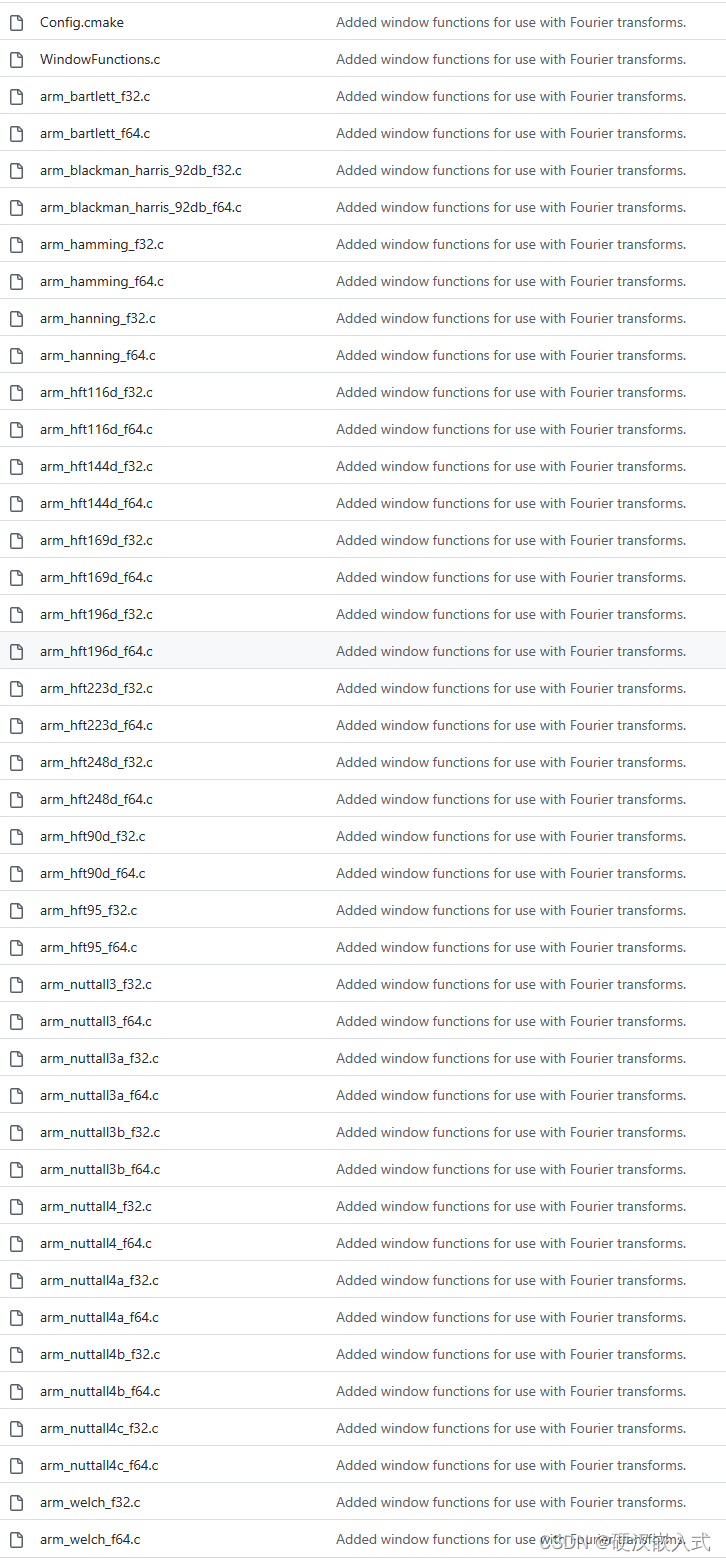Open commit message on the arm_nuttall4_f64.c row
Image resolution: width=726 pixels, height=1562 pixels.
coord(511,1243)
